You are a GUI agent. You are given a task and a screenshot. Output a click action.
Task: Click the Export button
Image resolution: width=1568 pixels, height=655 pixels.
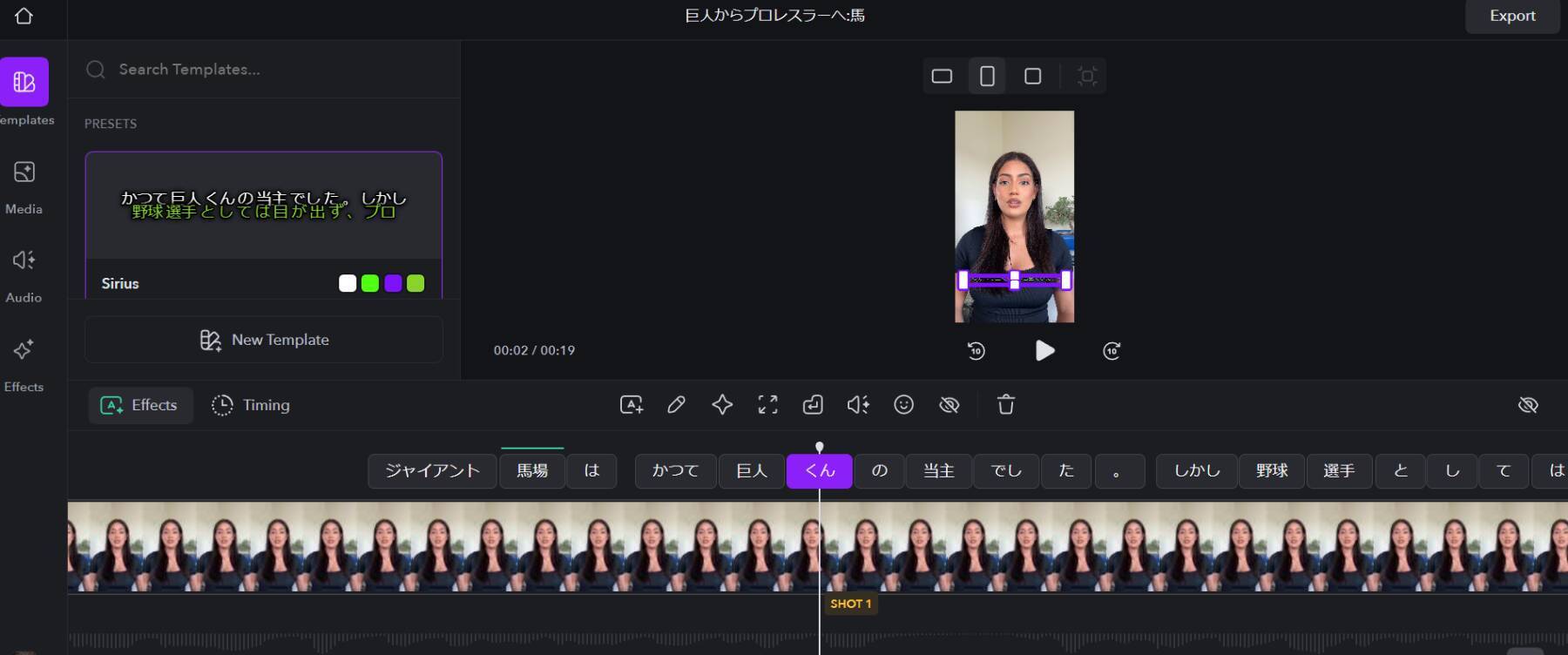(1511, 16)
